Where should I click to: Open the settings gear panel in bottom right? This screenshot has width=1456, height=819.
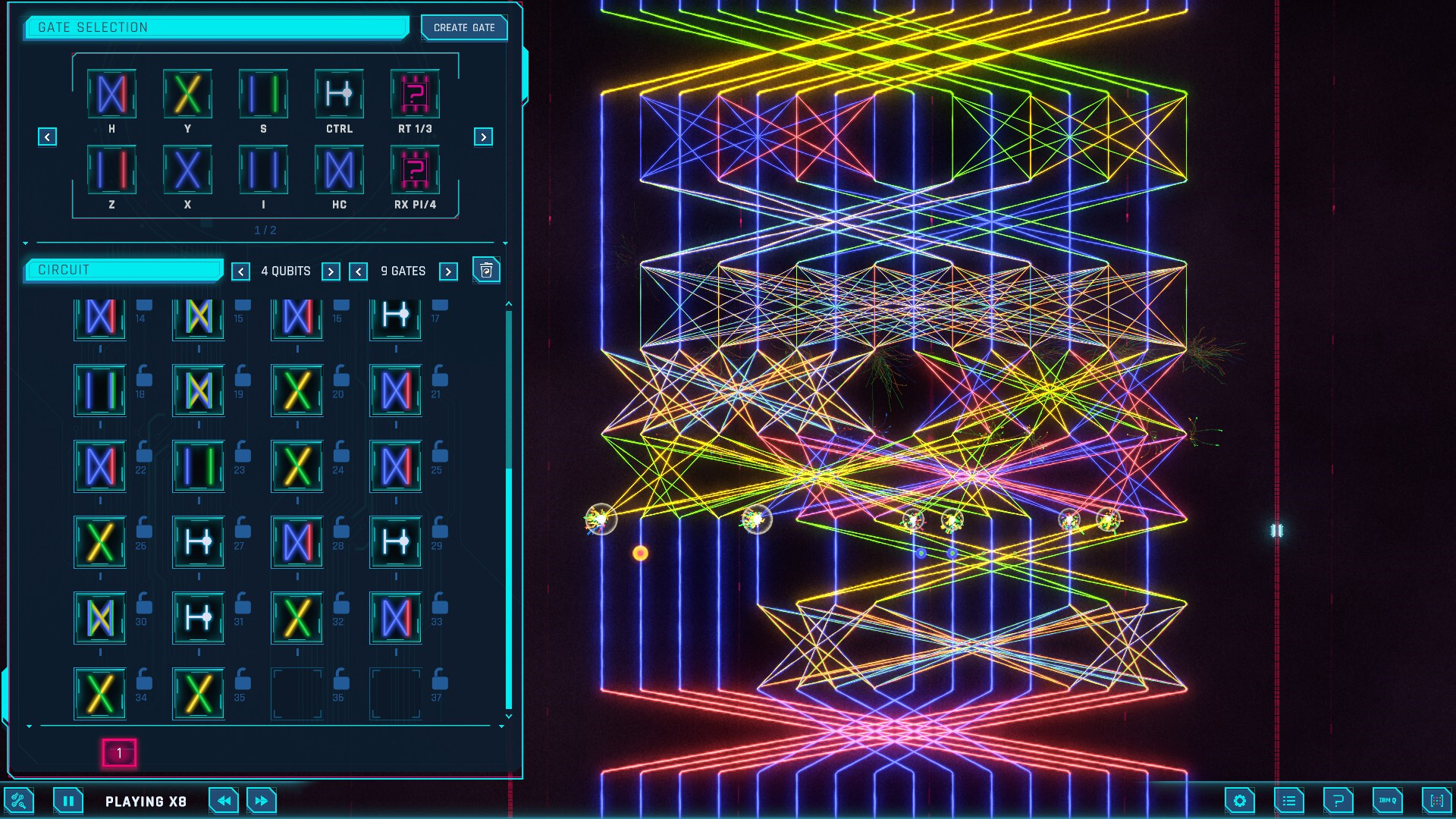tap(1241, 800)
